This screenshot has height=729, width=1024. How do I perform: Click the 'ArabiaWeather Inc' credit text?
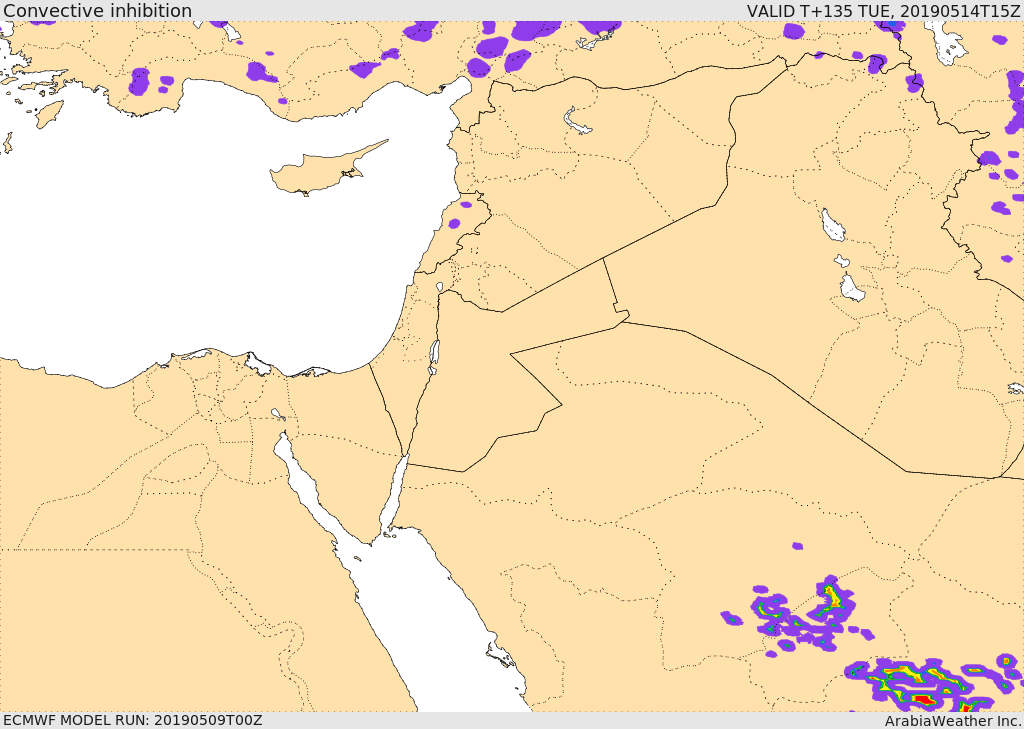[953, 721]
